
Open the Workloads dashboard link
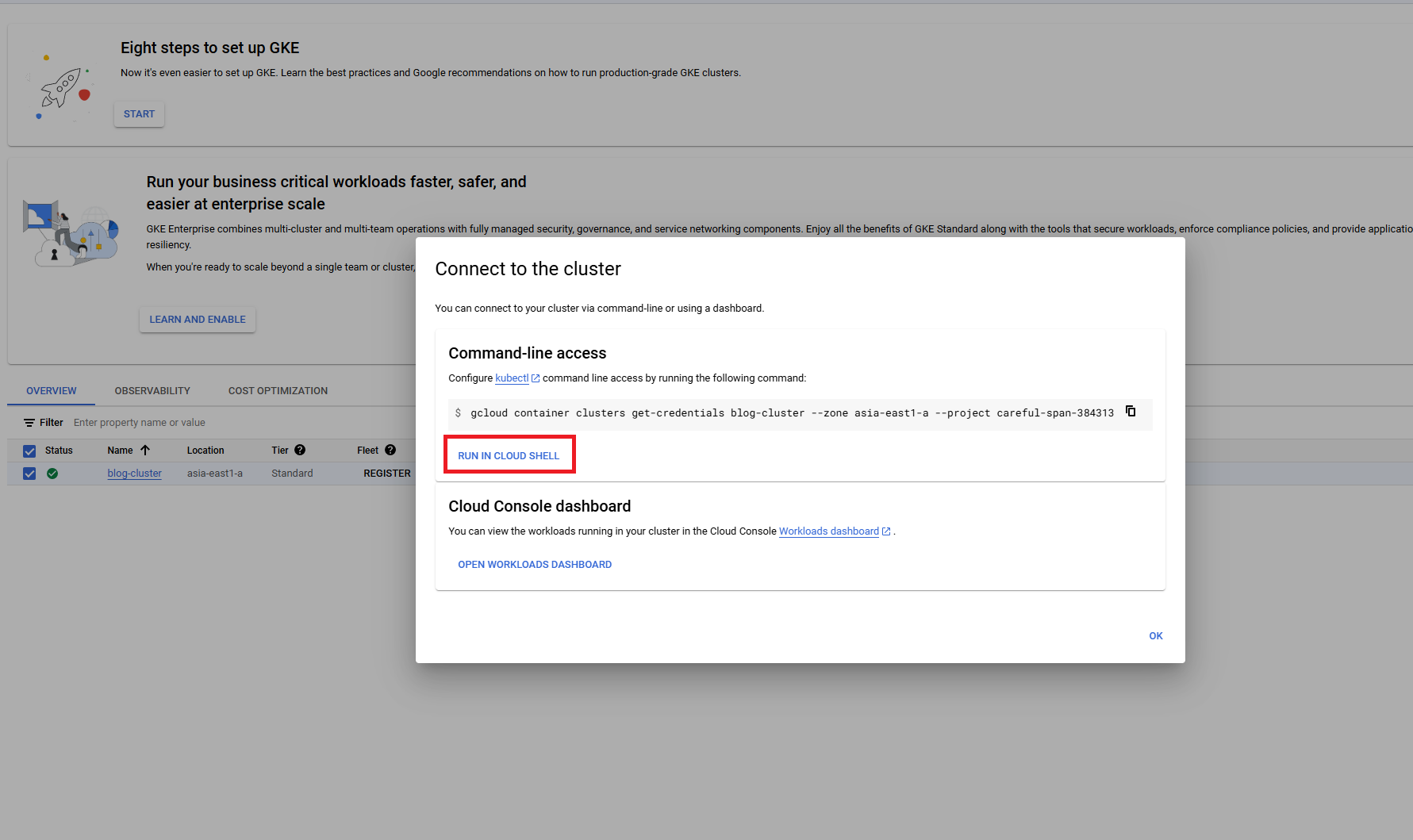(828, 531)
